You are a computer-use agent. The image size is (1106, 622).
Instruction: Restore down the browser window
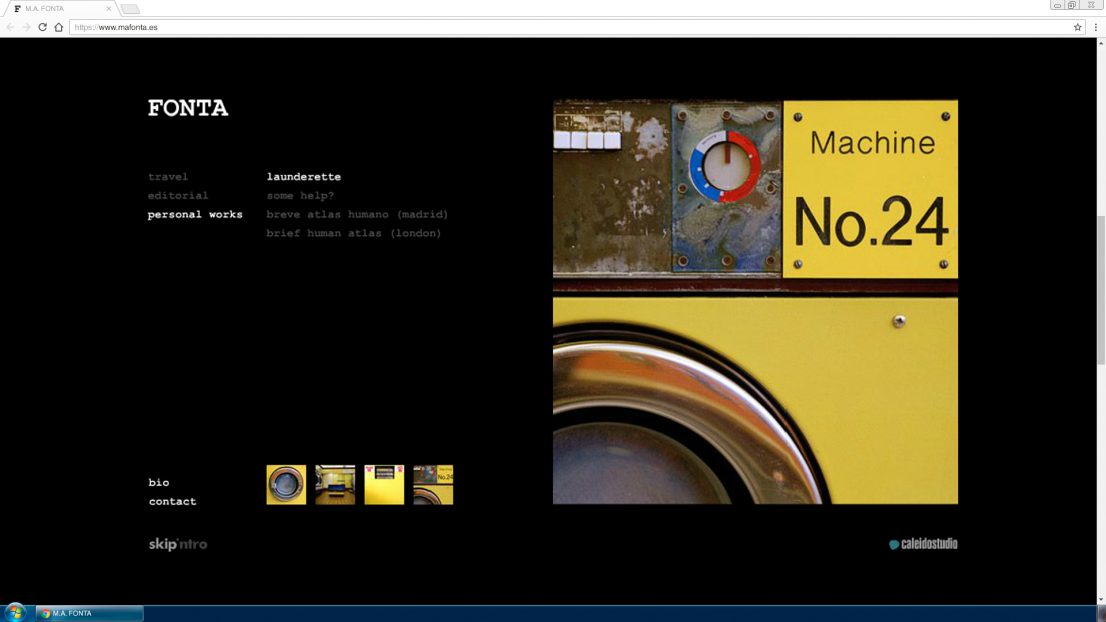[x=1072, y=5]
